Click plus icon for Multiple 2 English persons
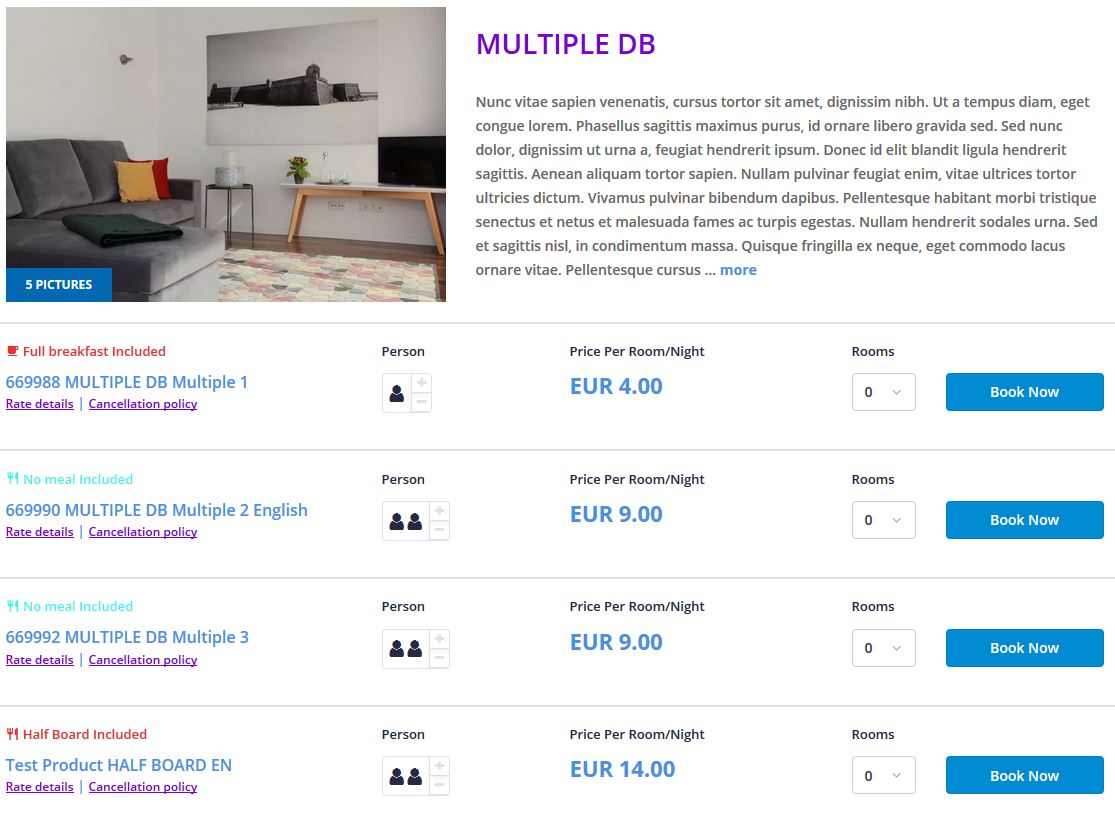1115x817 pixels. [439, 511]
